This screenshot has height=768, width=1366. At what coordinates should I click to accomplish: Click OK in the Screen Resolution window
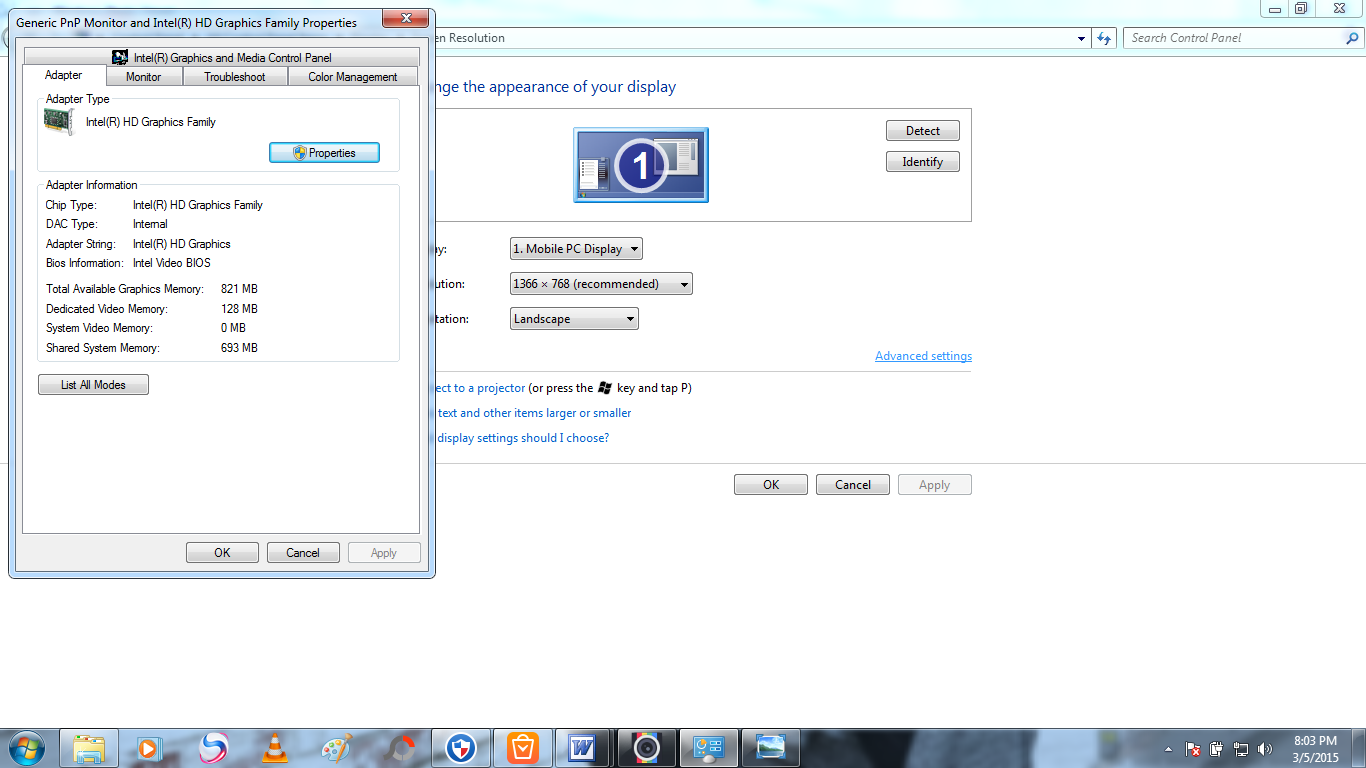pos(771,485)
